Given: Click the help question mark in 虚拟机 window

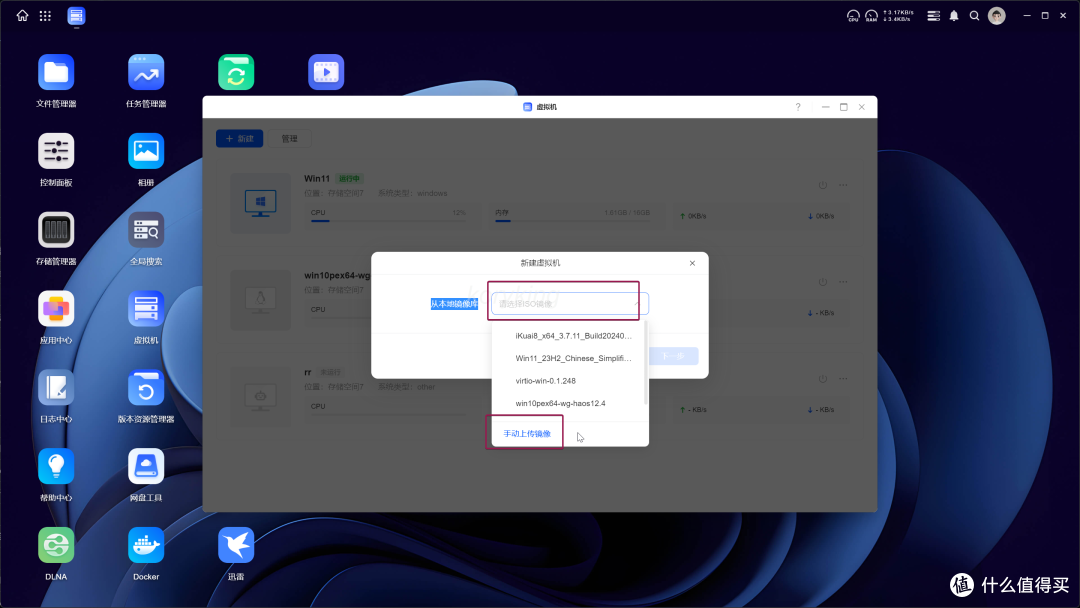Looking at the screenshot, I should 798,107.
